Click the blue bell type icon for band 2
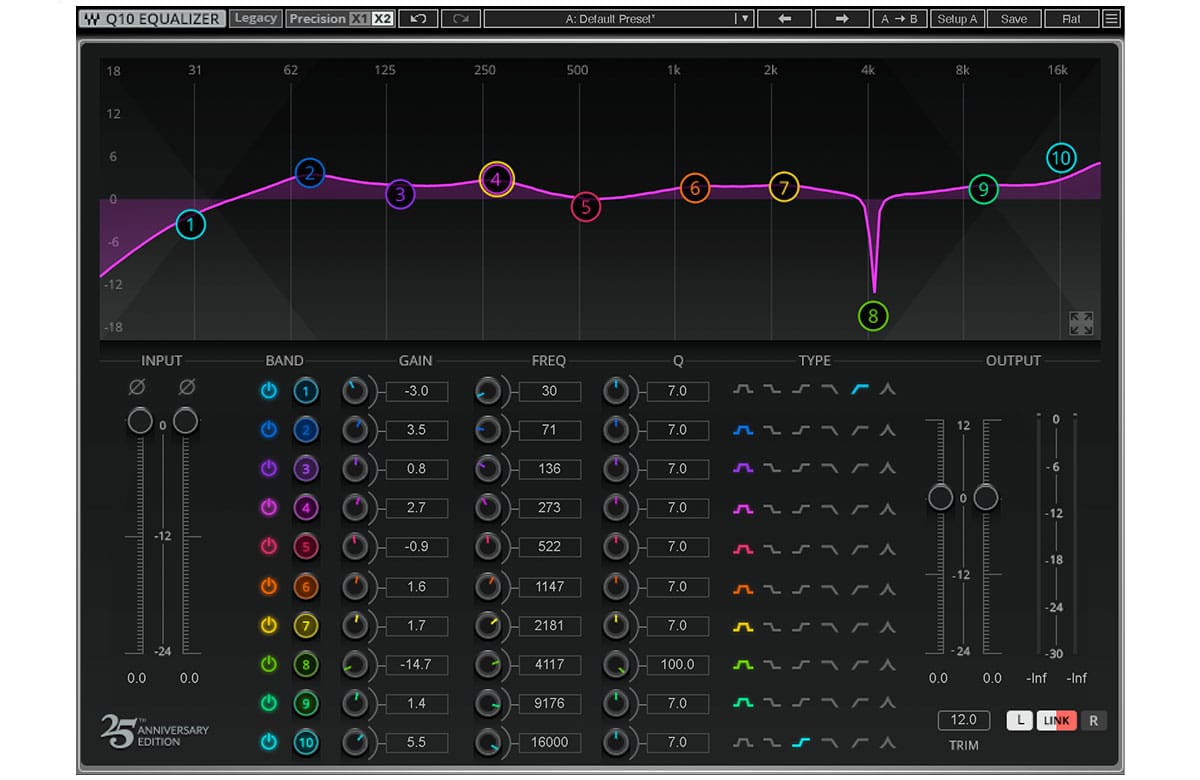Image resolution: width=1200 pixels, height=780 pixels. coord(743,430)
